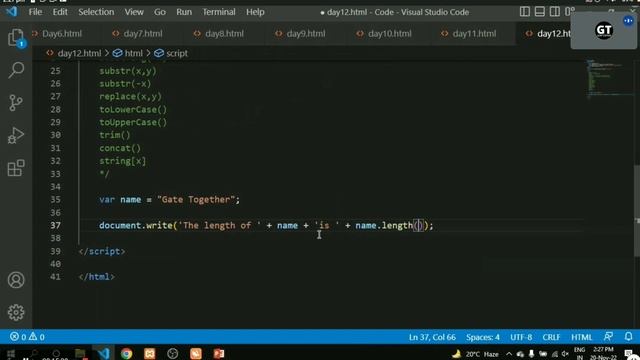This screenshot has width=640, height=360.
Task: Click on document.write on line 37
Action: coord(136,225)
